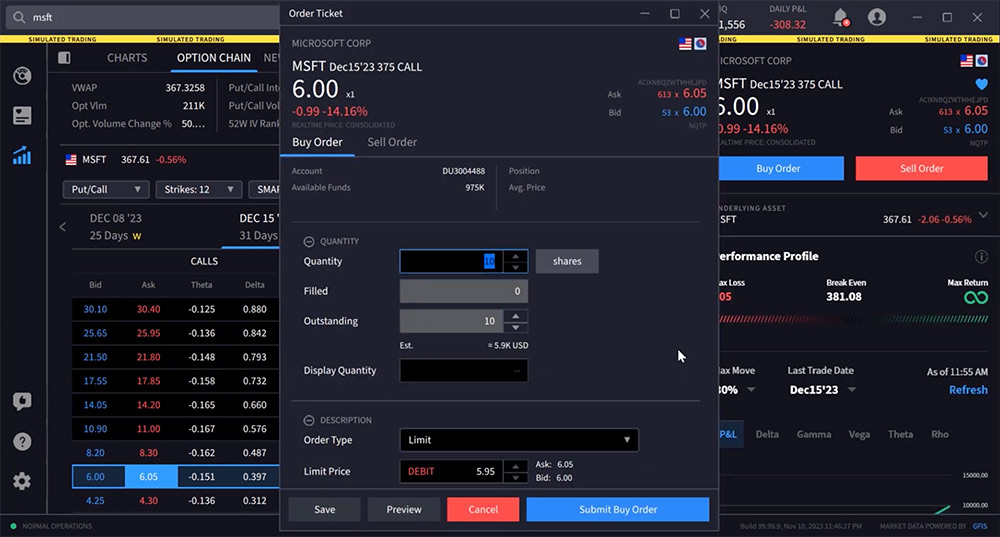Click the Display Quantity input field

tap(464, 371)
